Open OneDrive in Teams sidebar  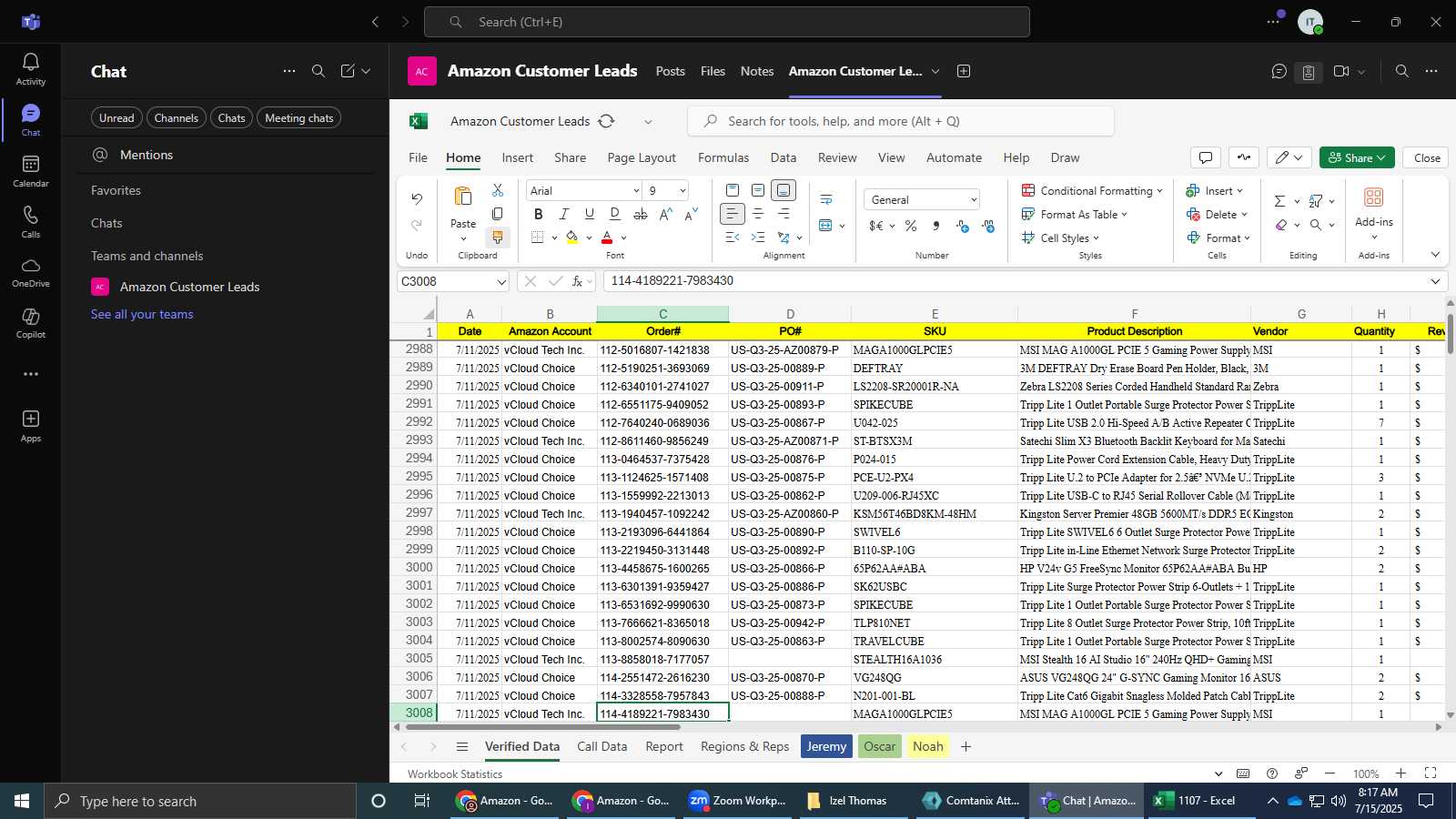pos(31,272)
